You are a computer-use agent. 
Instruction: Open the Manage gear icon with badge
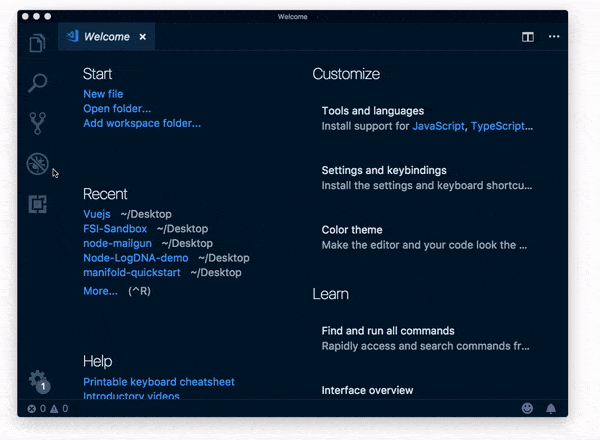39,381
